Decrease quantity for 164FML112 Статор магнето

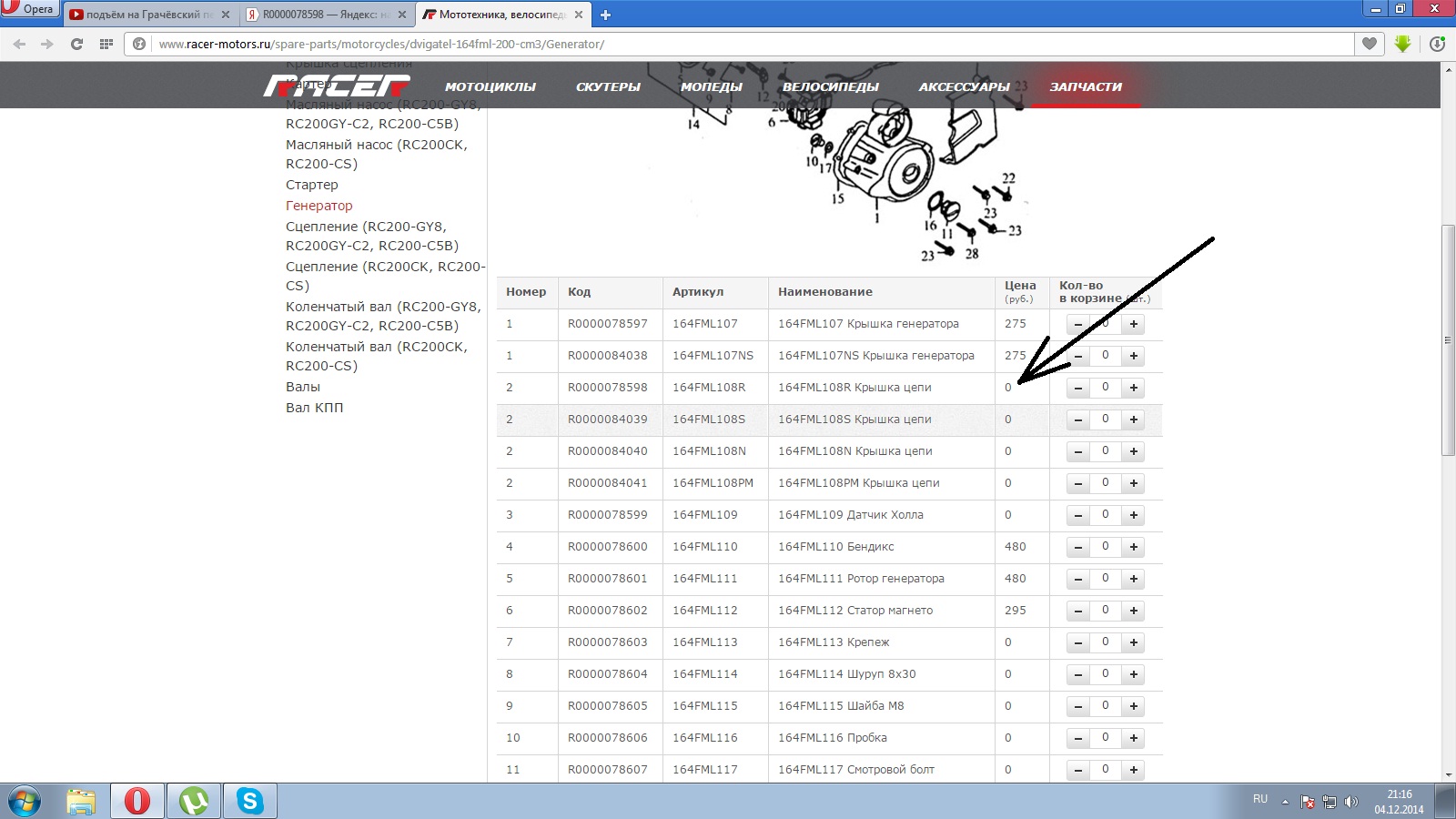[x=1078, y=611]
